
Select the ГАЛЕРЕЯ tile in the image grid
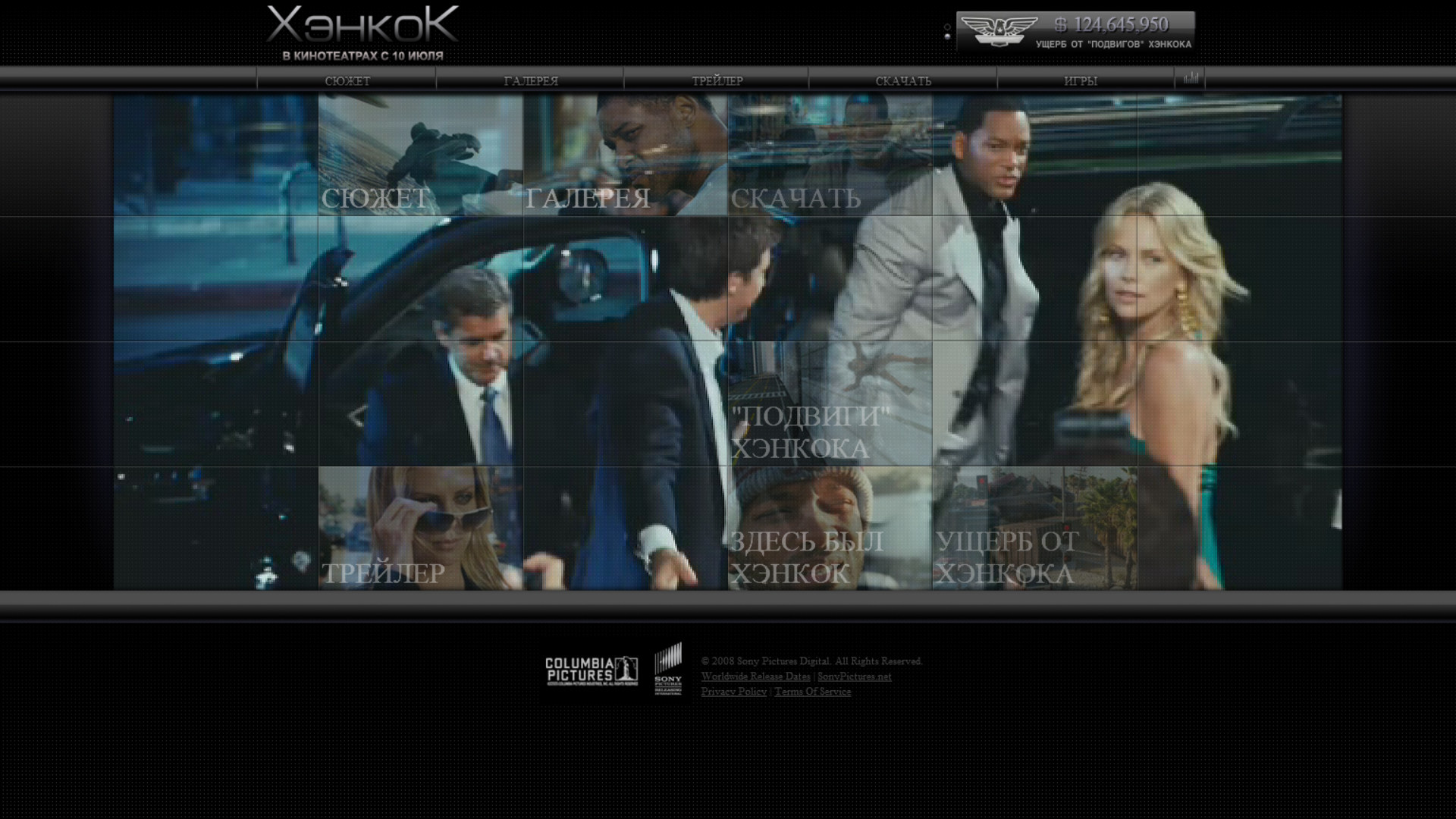(x=626, y=155)
